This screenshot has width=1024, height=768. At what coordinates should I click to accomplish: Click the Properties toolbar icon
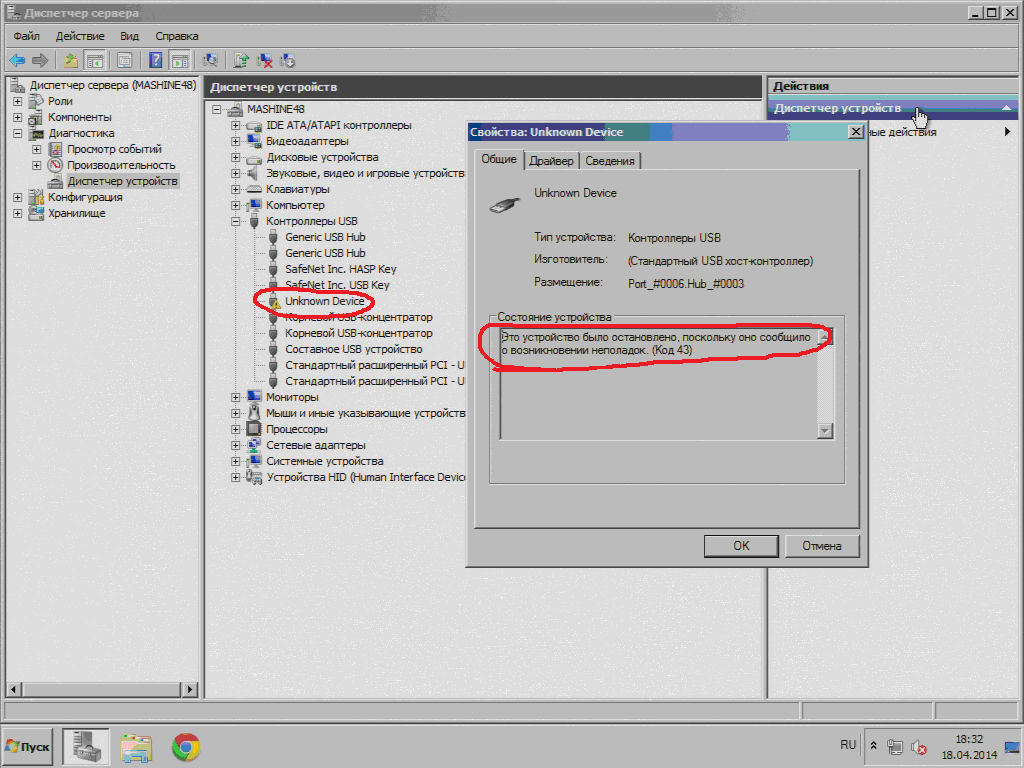[125, 60]
